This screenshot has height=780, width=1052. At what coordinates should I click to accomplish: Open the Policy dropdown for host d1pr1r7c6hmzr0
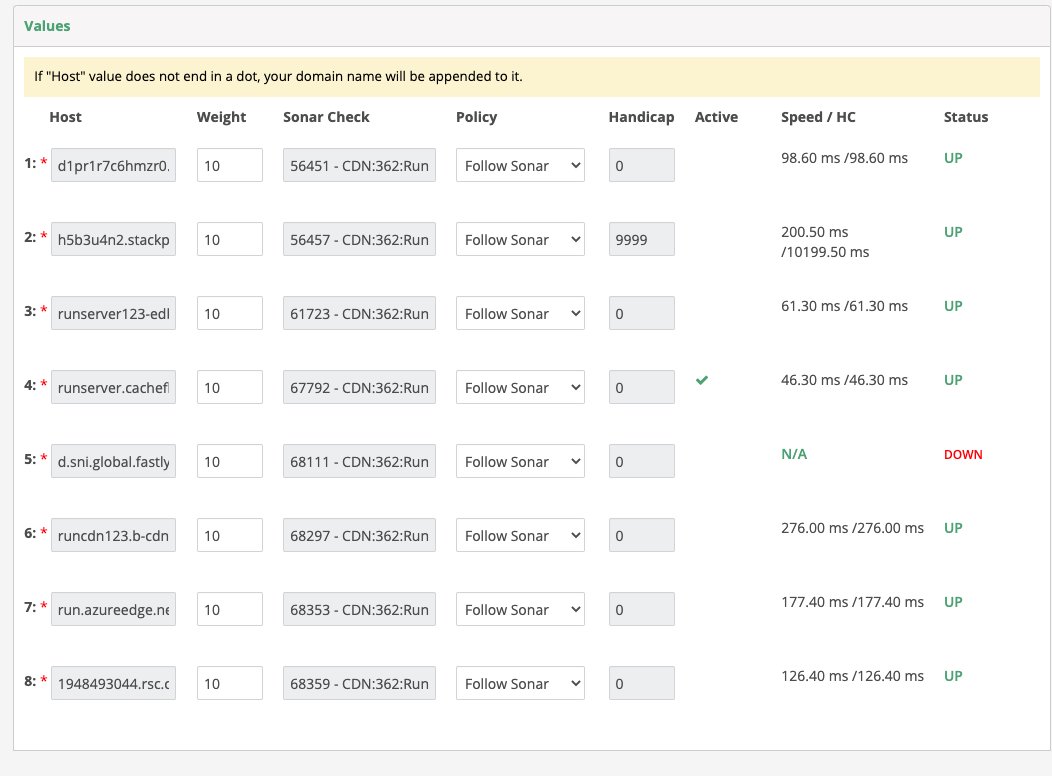click(519, 165)
